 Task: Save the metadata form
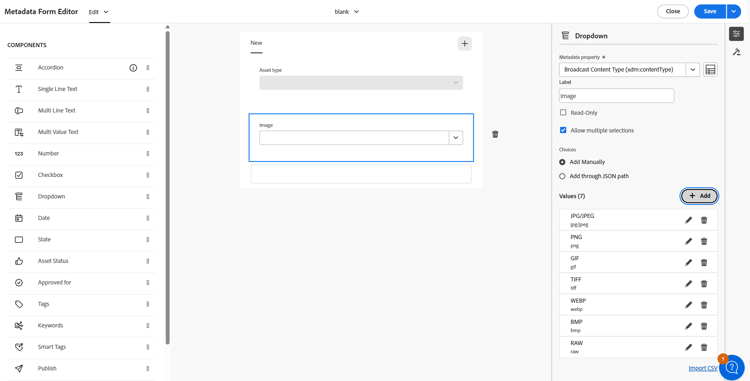click(710, 11)
